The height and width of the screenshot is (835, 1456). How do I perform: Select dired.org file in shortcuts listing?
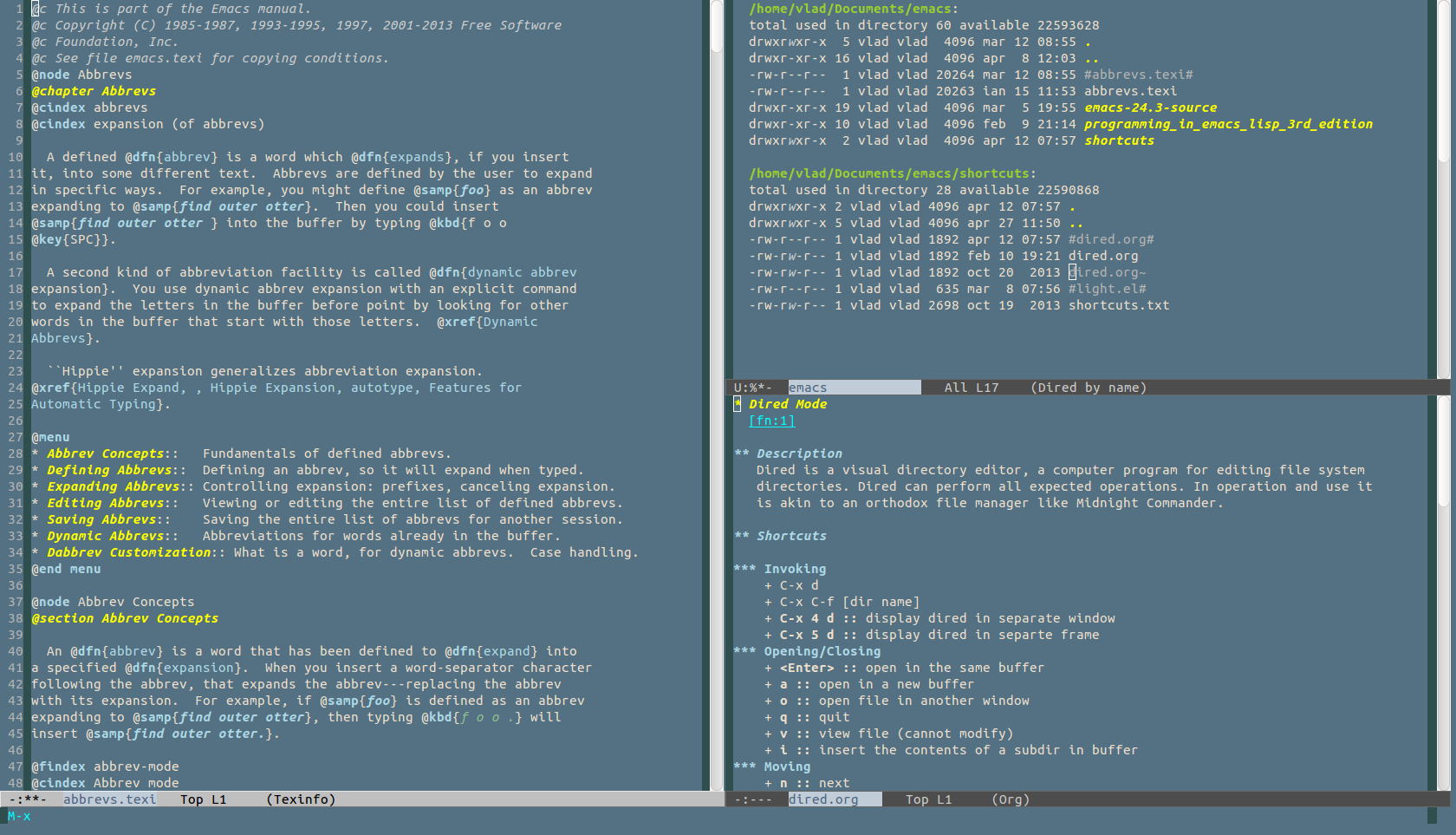pyautogui.click(x=1103, y=256)
